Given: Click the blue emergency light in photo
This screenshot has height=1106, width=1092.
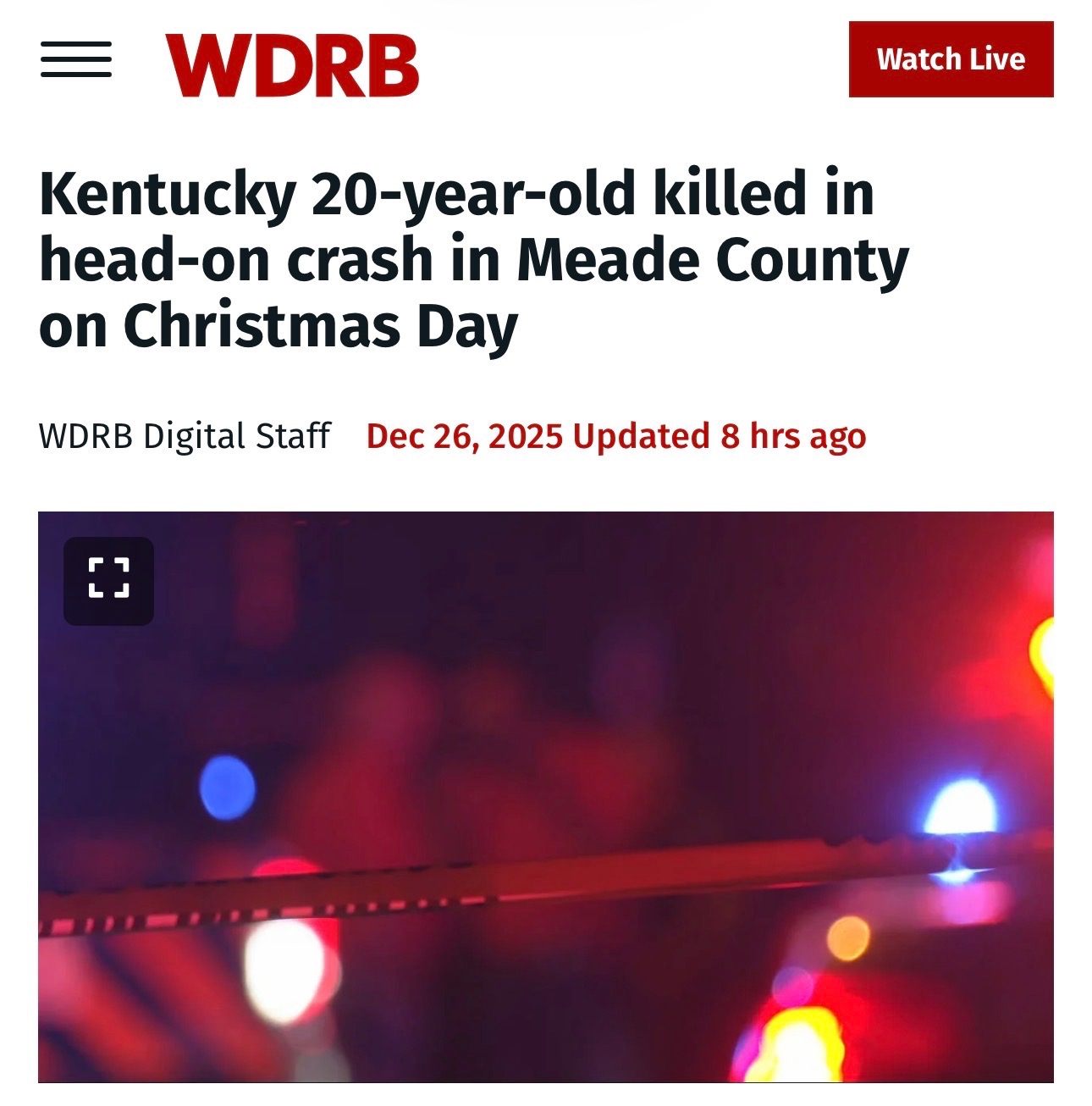Looking at the screenshot, I should point(227,788).
